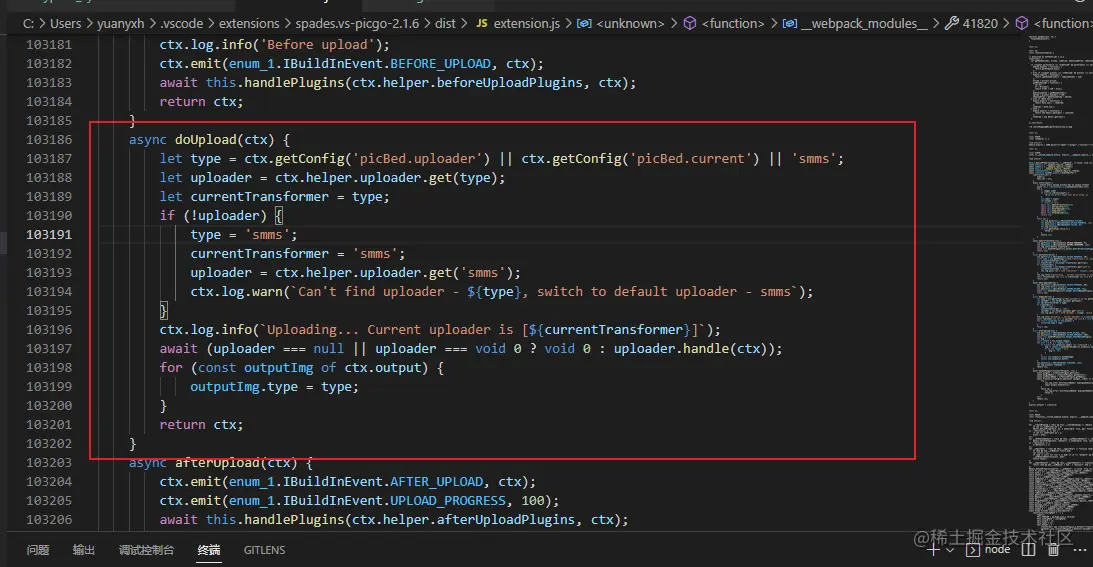
Task: Open the panel's more actions menu
Action: (1080, 550)
